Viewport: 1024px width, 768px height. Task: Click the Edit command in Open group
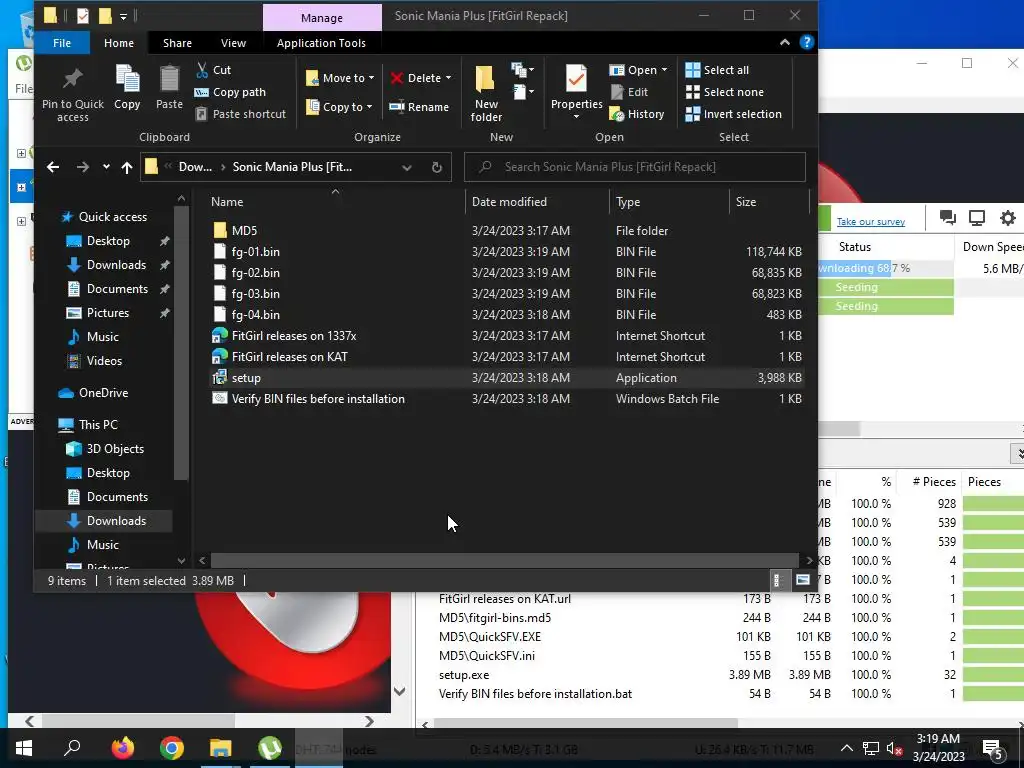click(x=629, y=92)
